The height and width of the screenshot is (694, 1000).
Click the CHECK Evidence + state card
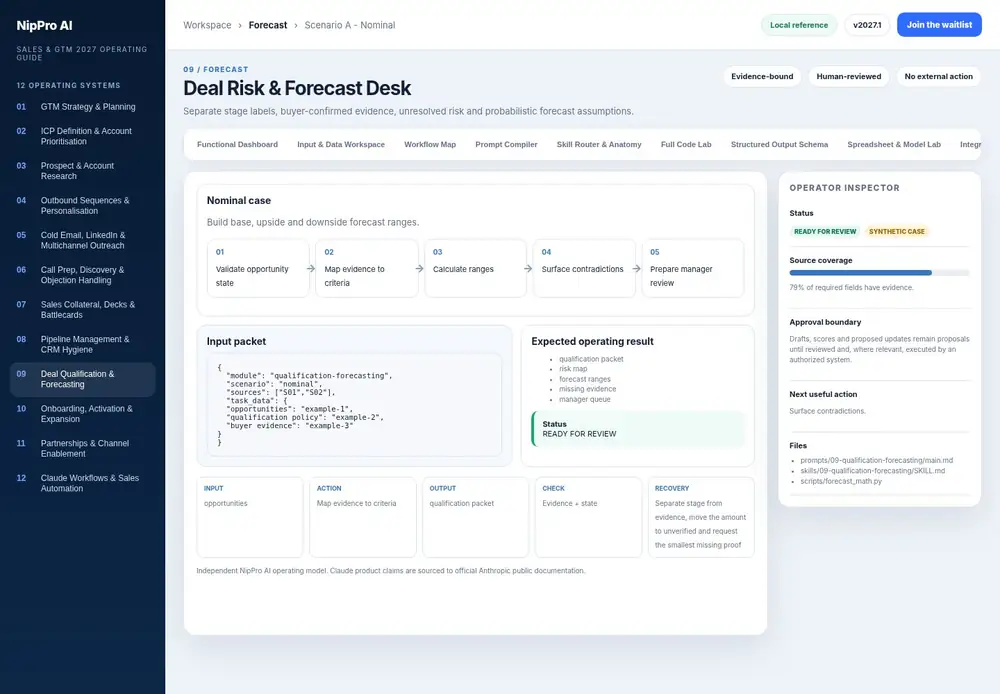[x=588, y=517]
